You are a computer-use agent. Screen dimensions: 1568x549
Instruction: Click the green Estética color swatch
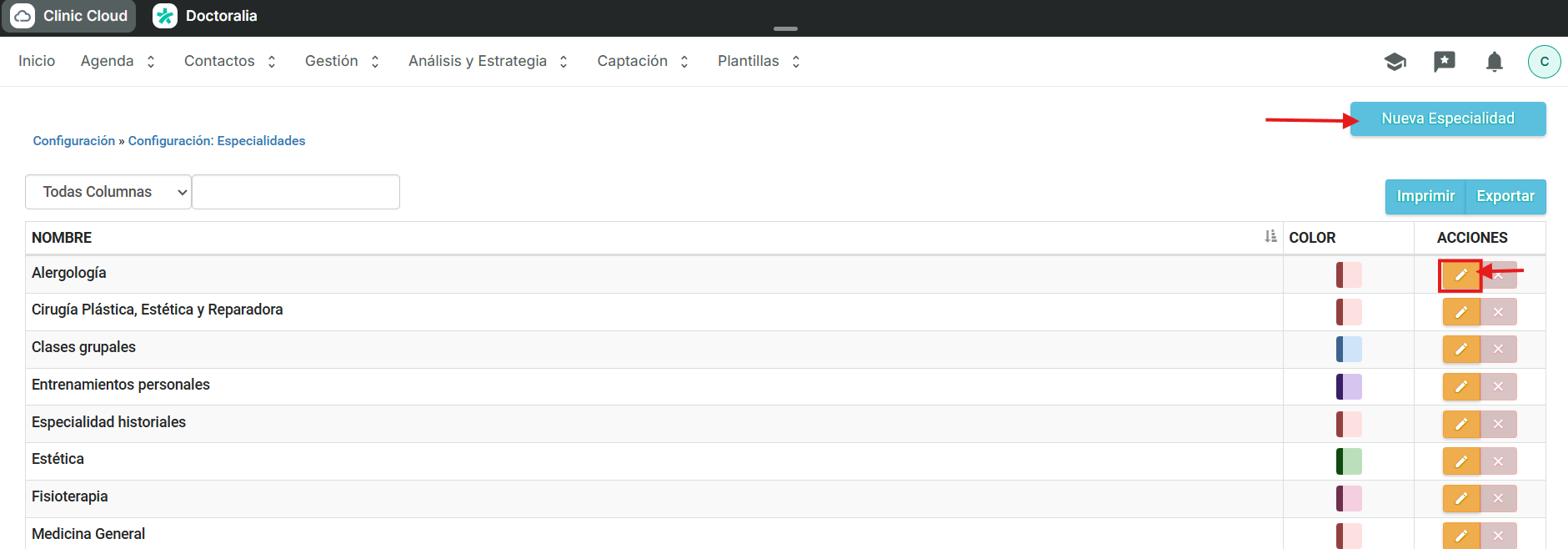click(x=1348, y=461)
